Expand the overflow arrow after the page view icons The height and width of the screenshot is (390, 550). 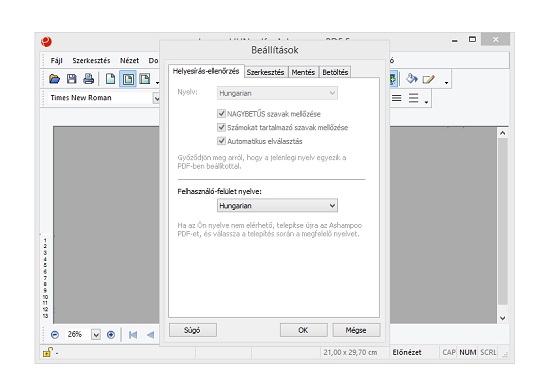[x=157, y=83]
